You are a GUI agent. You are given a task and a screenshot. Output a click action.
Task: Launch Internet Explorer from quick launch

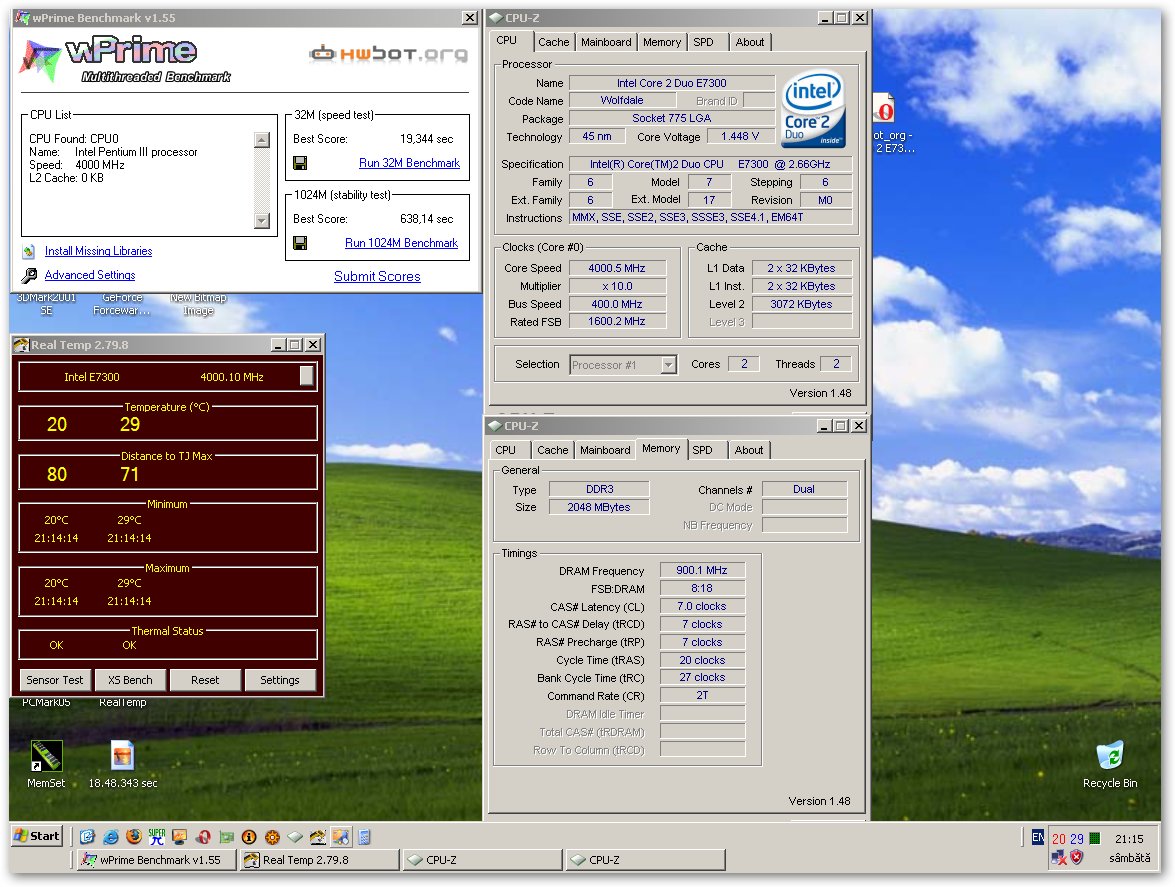click(111, 837)
